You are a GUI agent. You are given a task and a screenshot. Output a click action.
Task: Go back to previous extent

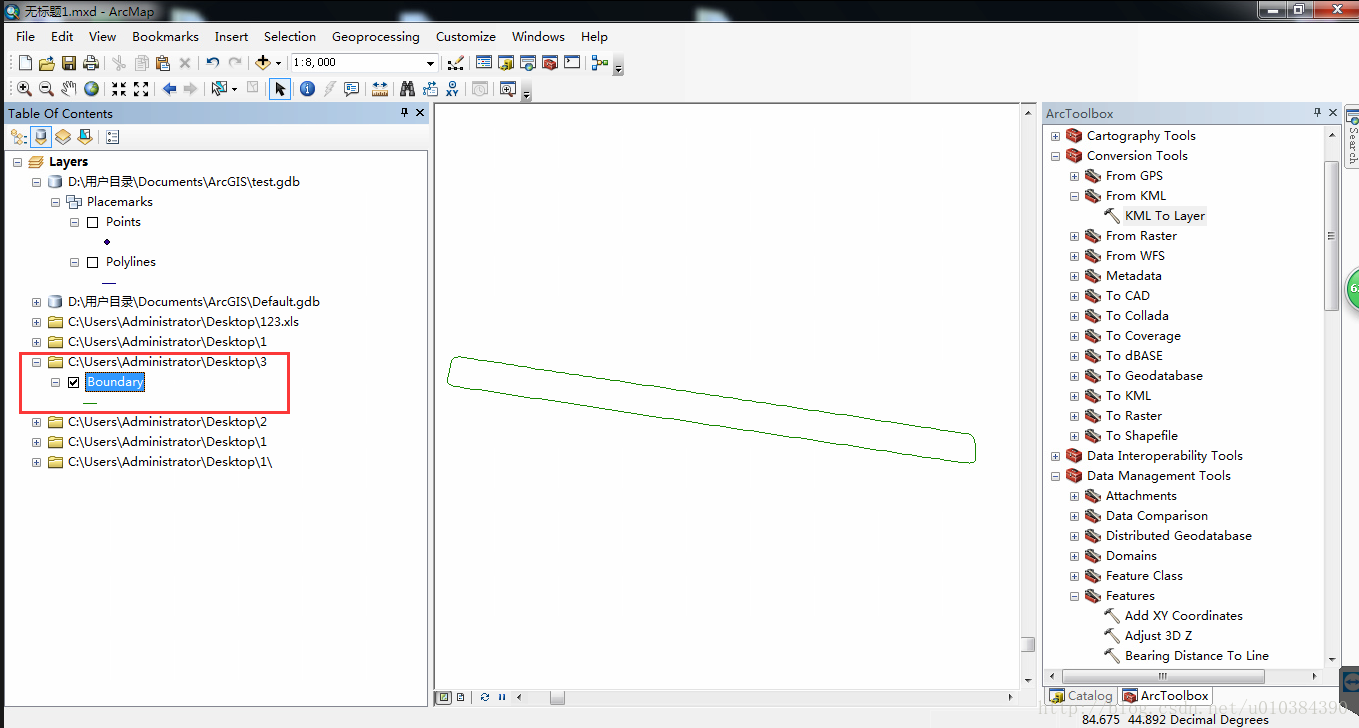pyautogui.click(x=169, y=89)
